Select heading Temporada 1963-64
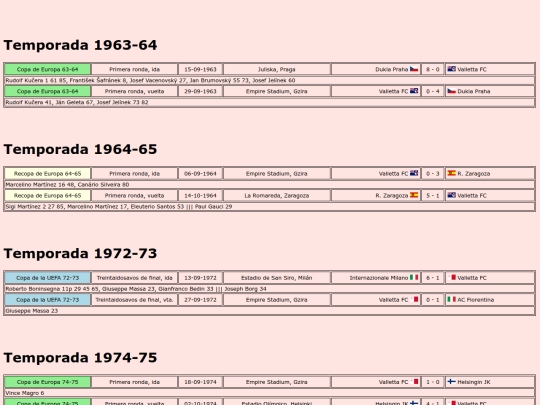Screen dimensions: 540x405 (80, 45)
